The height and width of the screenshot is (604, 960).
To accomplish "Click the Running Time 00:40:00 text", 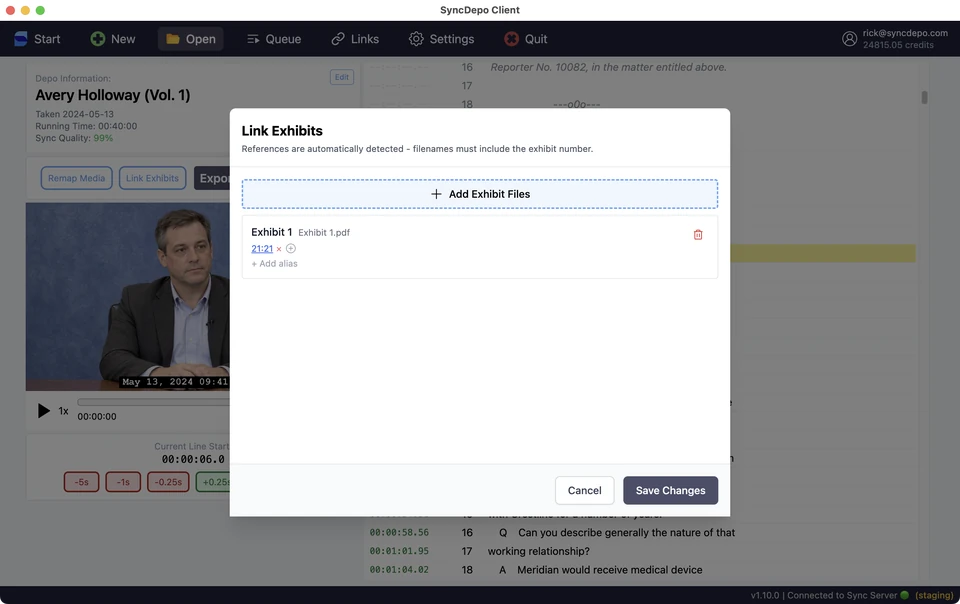I will [x=86, y=126].
